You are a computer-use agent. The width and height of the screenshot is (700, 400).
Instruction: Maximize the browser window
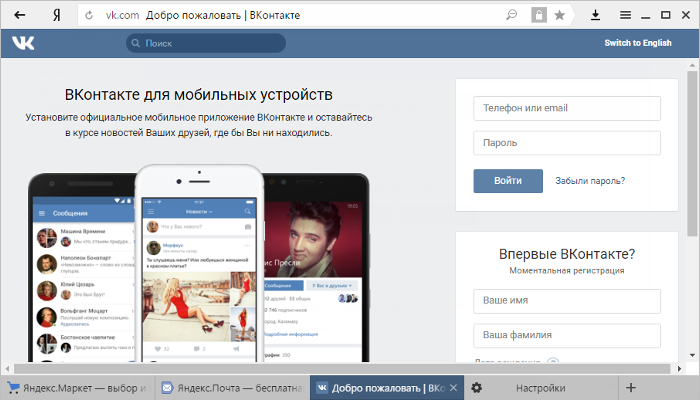666,15
